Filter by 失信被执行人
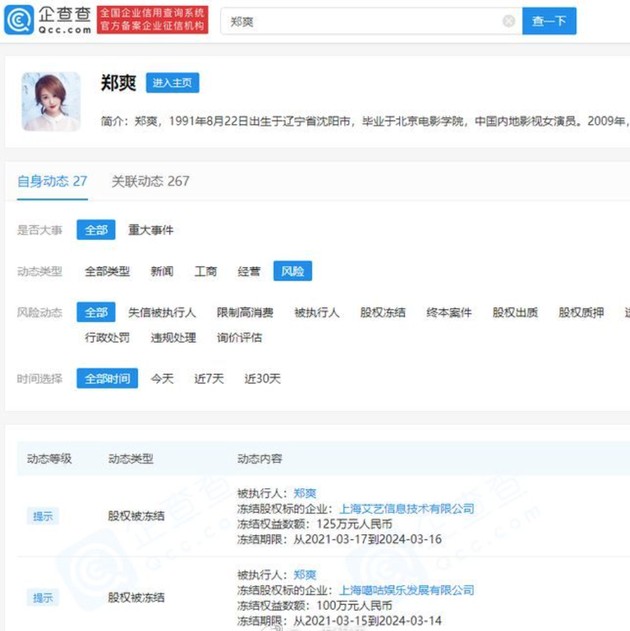The width and height of the screenshot is (630, 631). pos(162,313)
